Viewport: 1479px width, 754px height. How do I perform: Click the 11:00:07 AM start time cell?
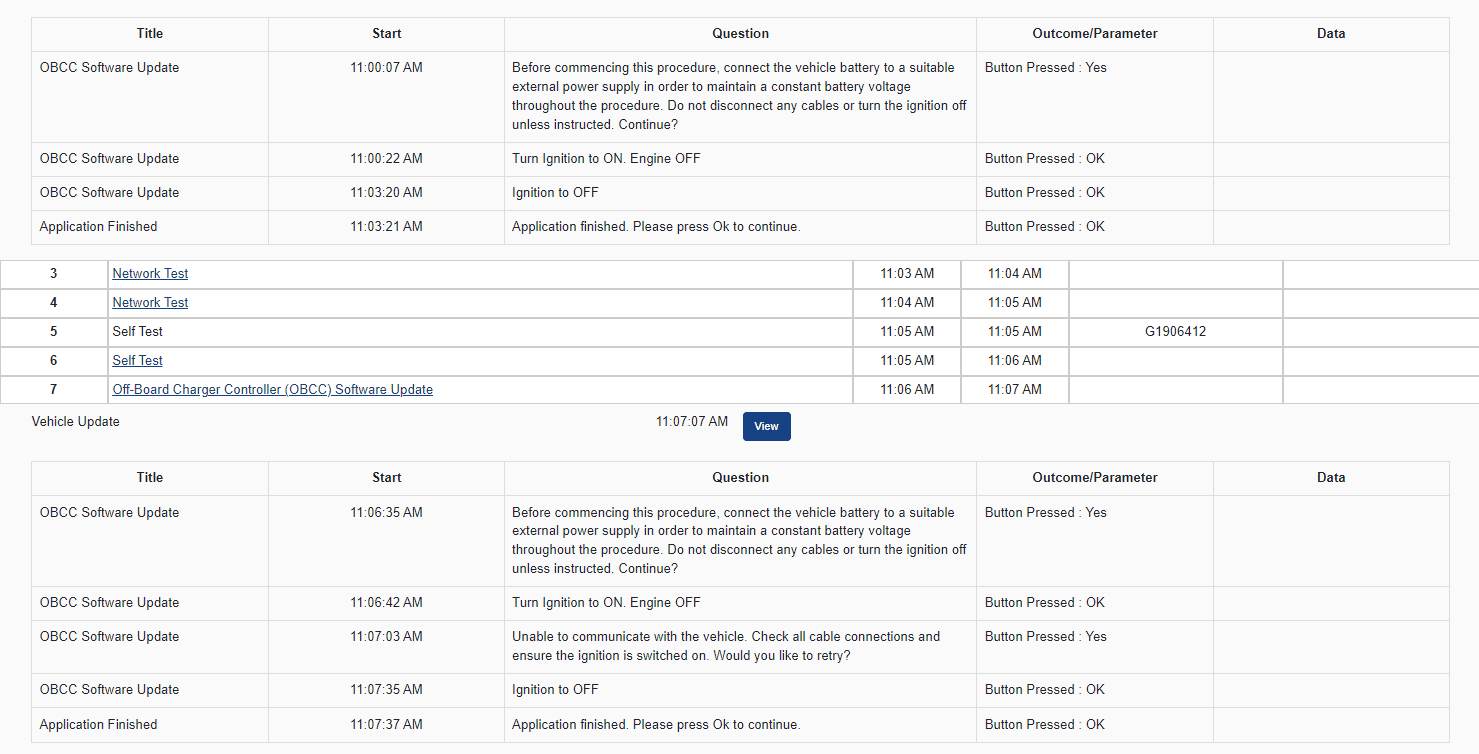386,68
